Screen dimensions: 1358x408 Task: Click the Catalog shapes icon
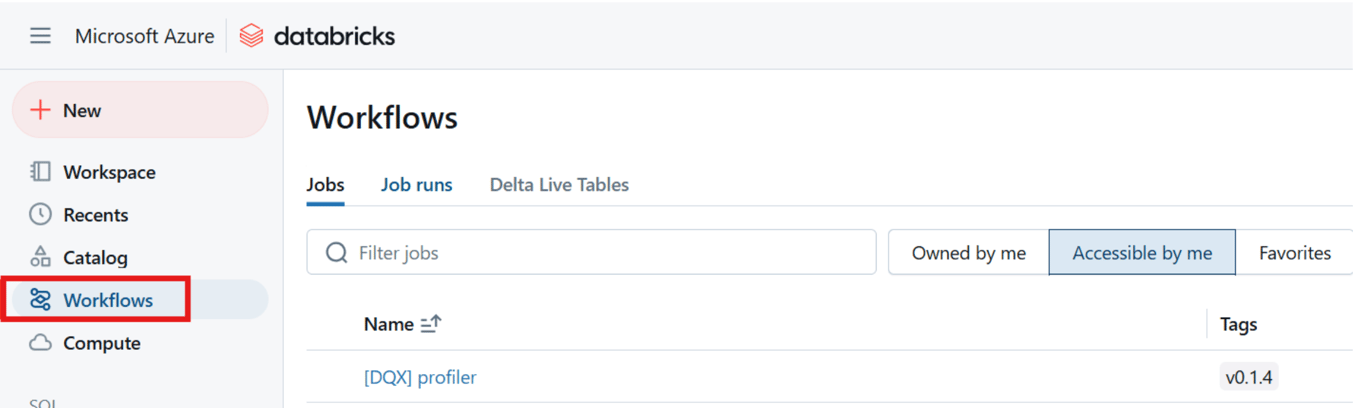[x=40, y=257]
